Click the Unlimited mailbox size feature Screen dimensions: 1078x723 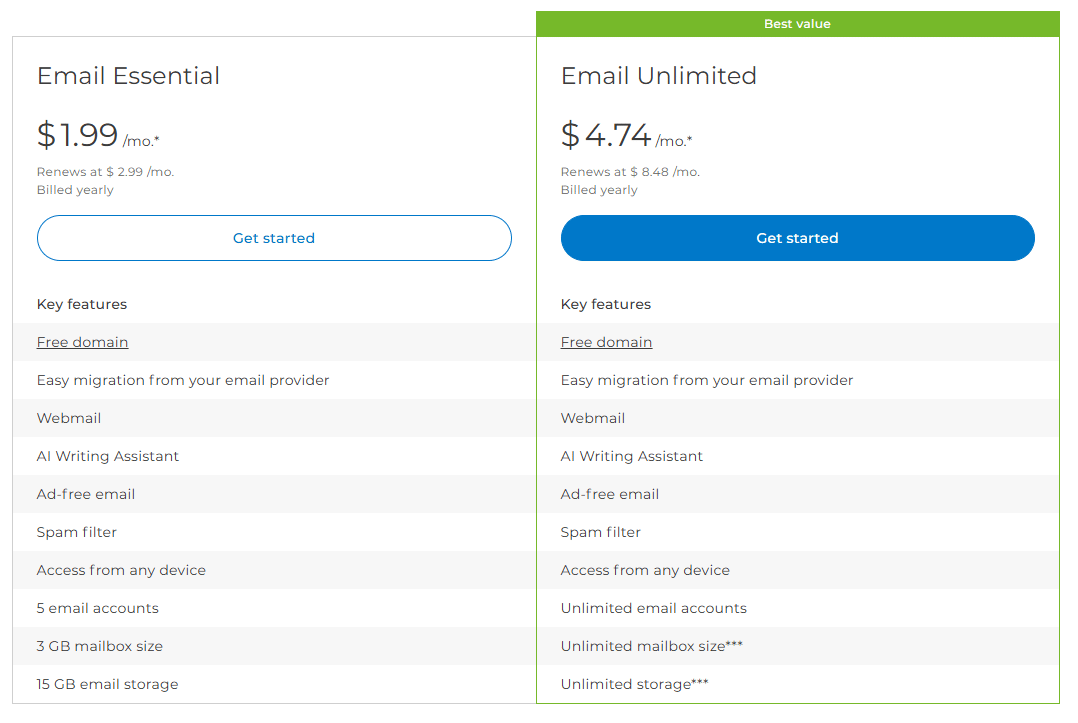(x=651, y=646)
